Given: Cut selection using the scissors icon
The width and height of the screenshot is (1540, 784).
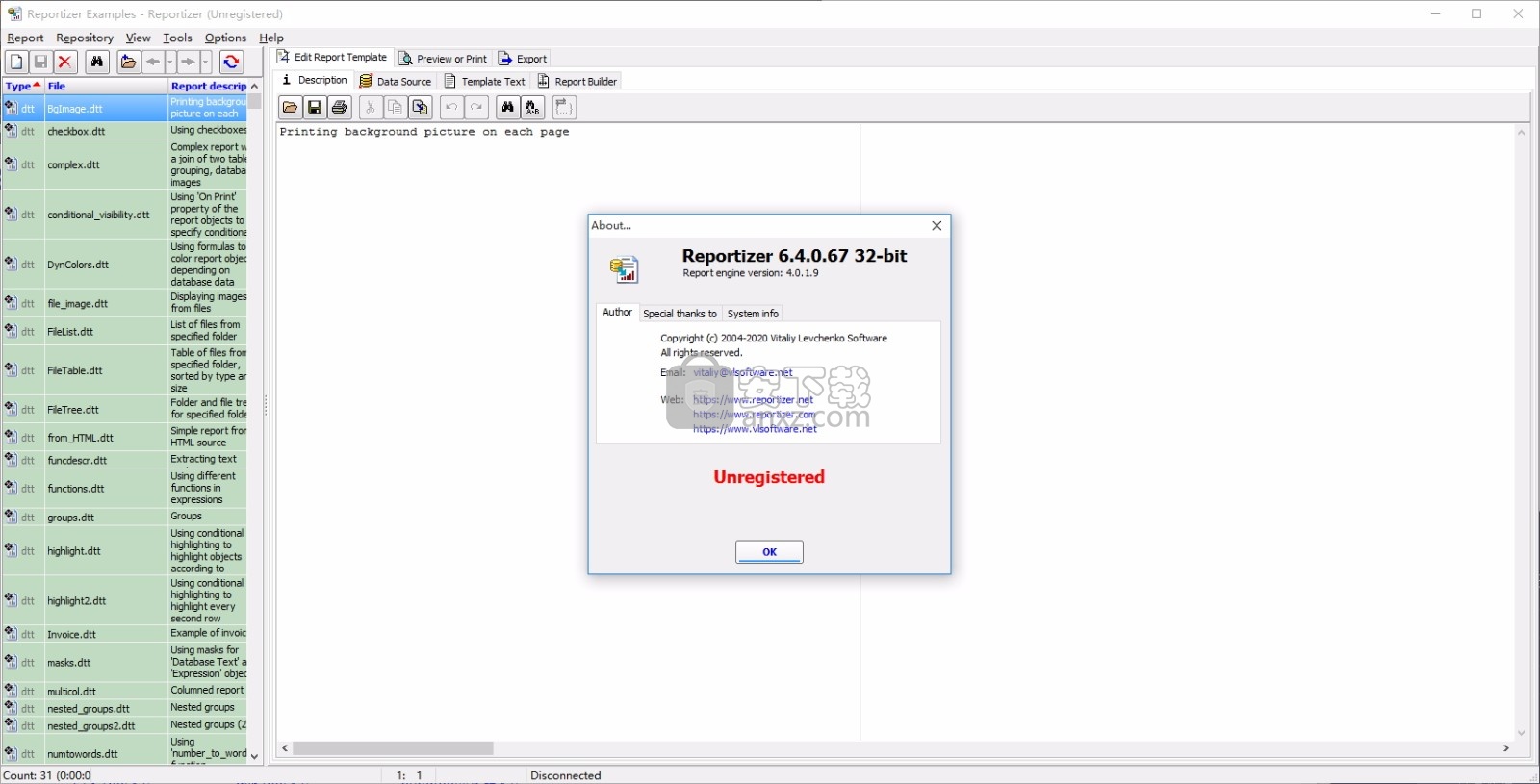Looking at the screenshot, I should coord(371,107).
